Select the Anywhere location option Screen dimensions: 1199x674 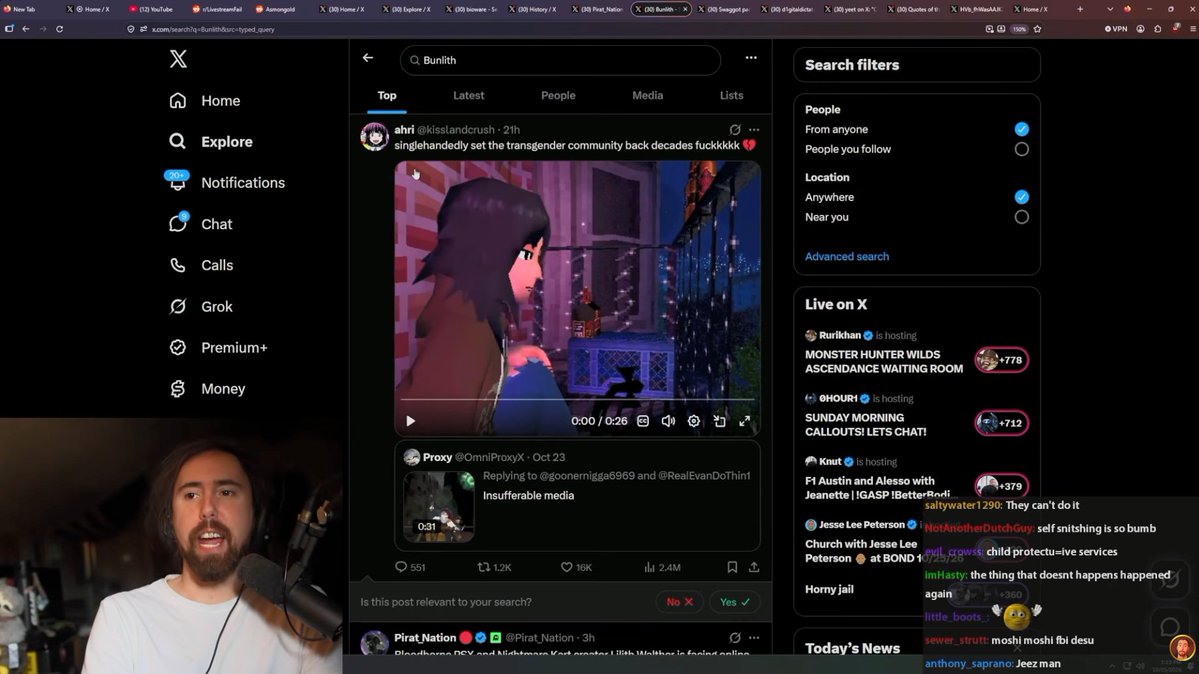(x=1022, y=197)
